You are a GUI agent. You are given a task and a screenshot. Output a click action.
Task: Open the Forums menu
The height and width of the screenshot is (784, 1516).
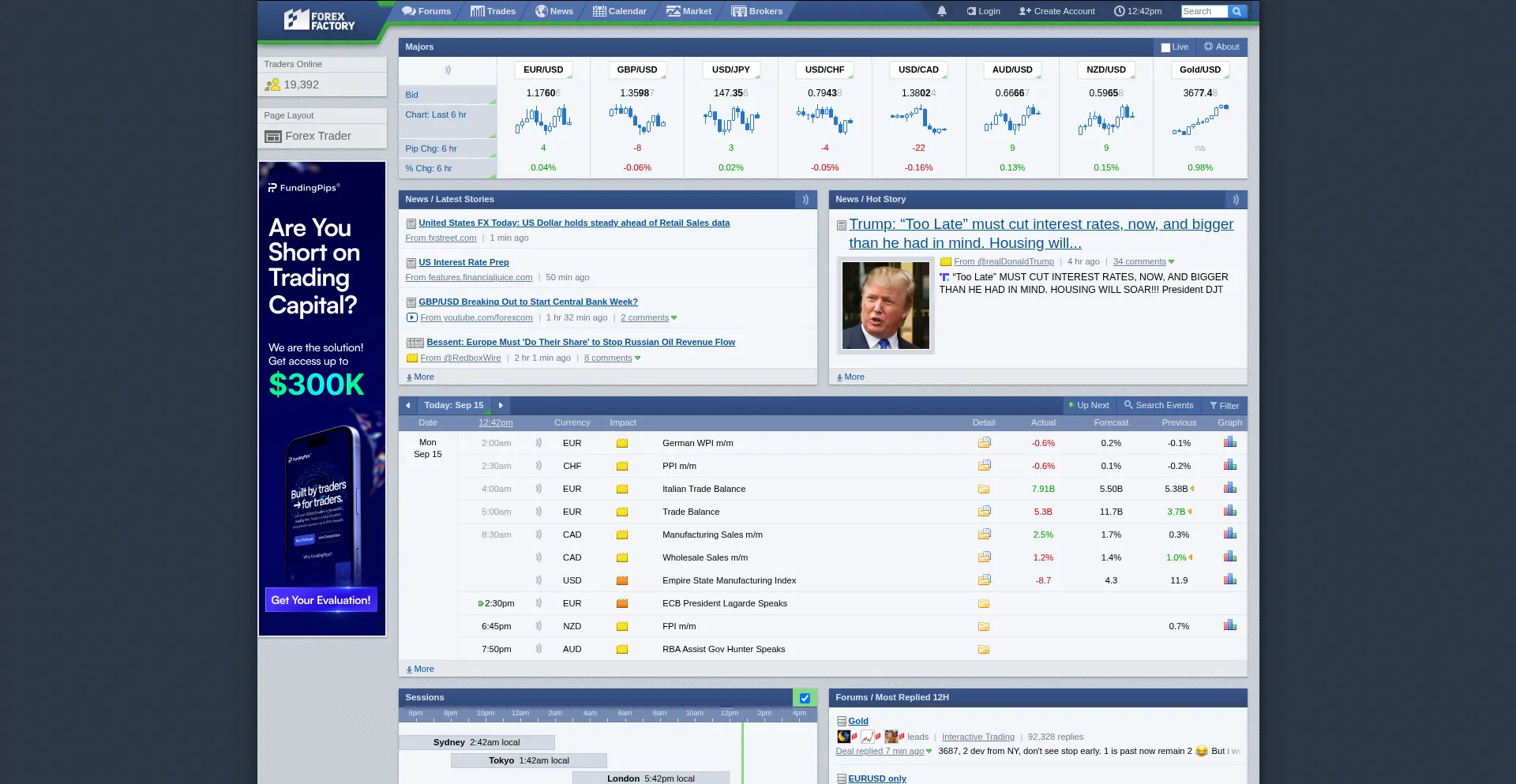coord(426,11)
